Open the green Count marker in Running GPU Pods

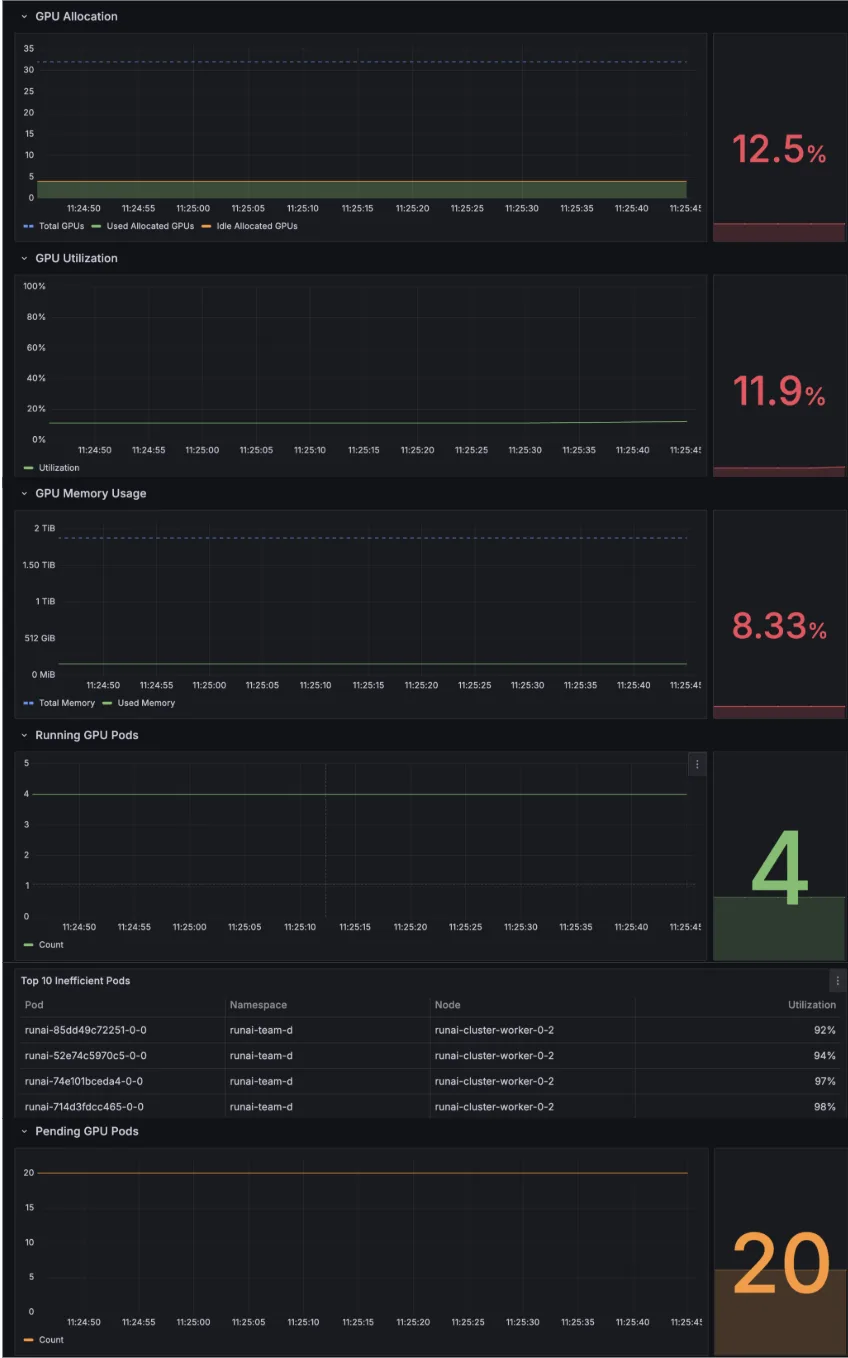tap(28, 944)
